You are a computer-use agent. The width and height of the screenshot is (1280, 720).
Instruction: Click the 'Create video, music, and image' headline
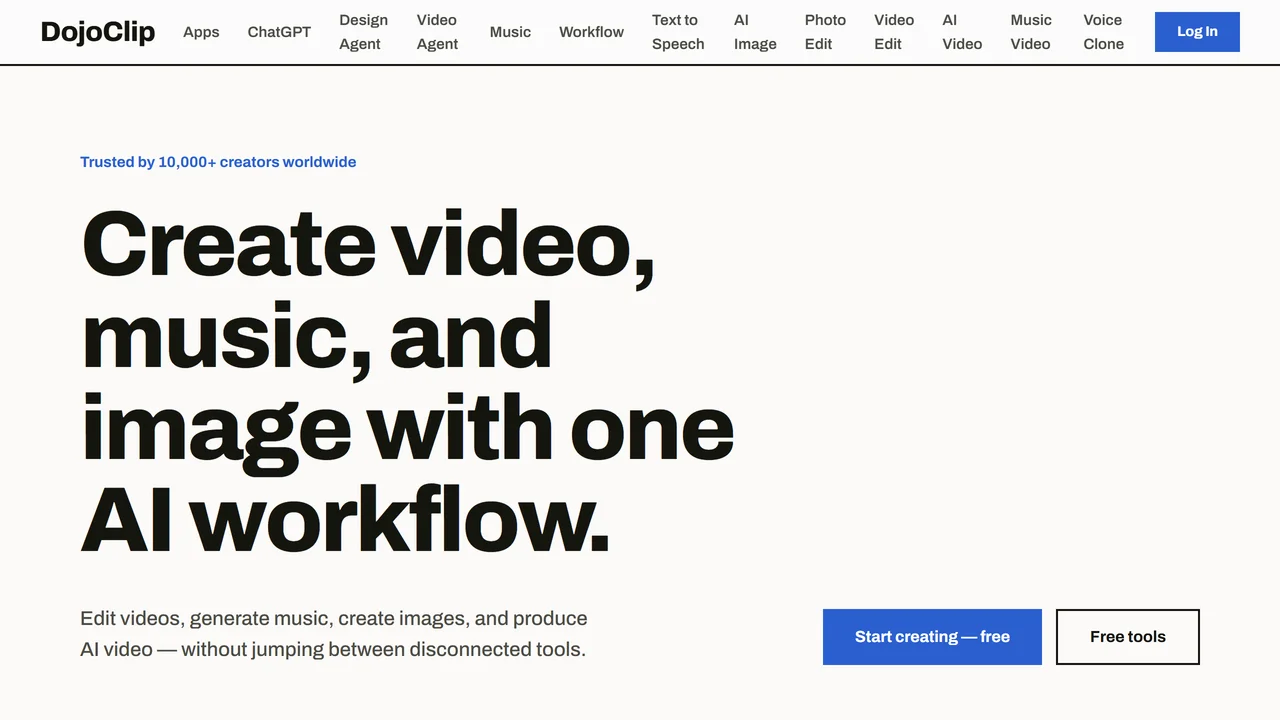click(x=407, y=380)
